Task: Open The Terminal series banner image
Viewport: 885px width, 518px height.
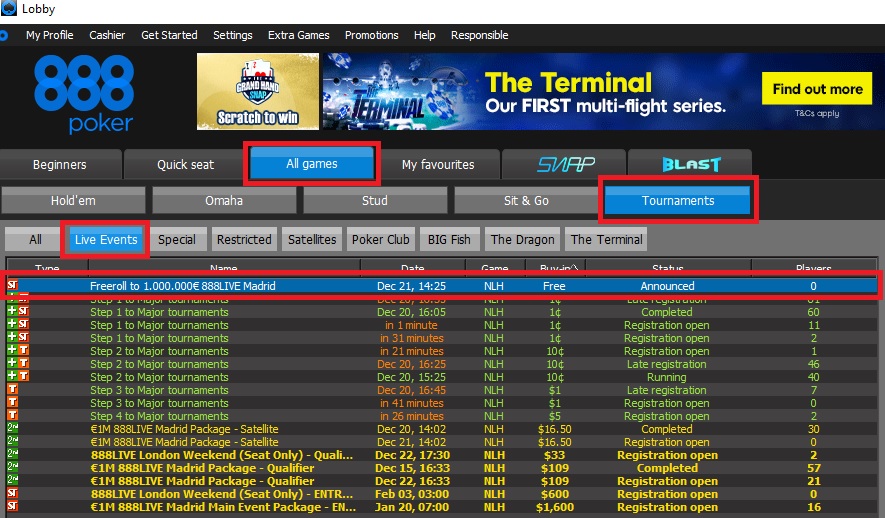Action: point(603,91)
